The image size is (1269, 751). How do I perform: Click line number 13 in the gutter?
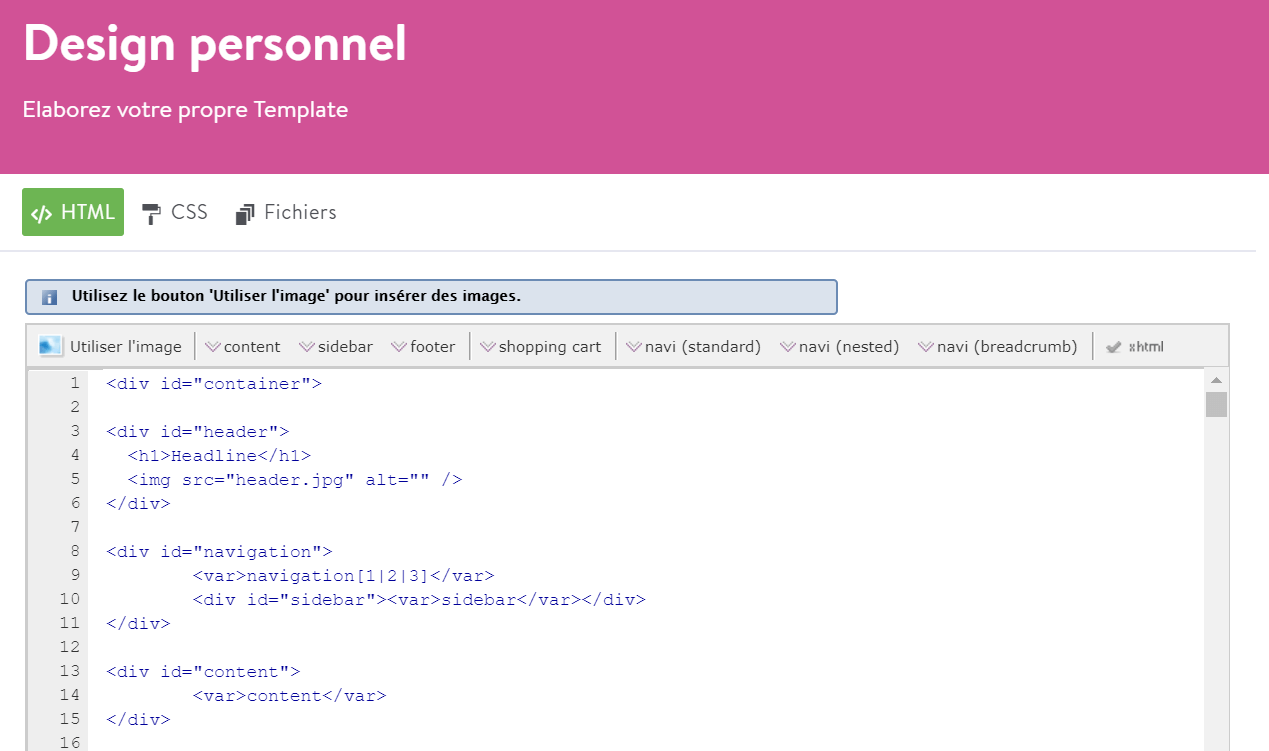pyautogui.click(x=69, y=671)
